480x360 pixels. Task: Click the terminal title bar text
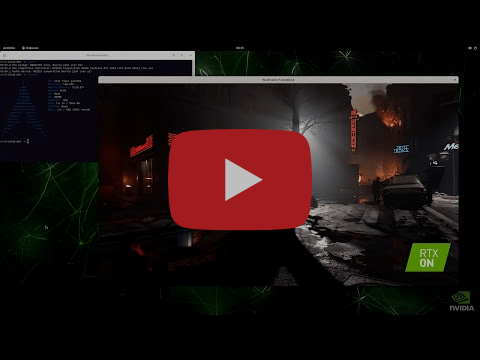pyautogui.click(x=97, y=55)
